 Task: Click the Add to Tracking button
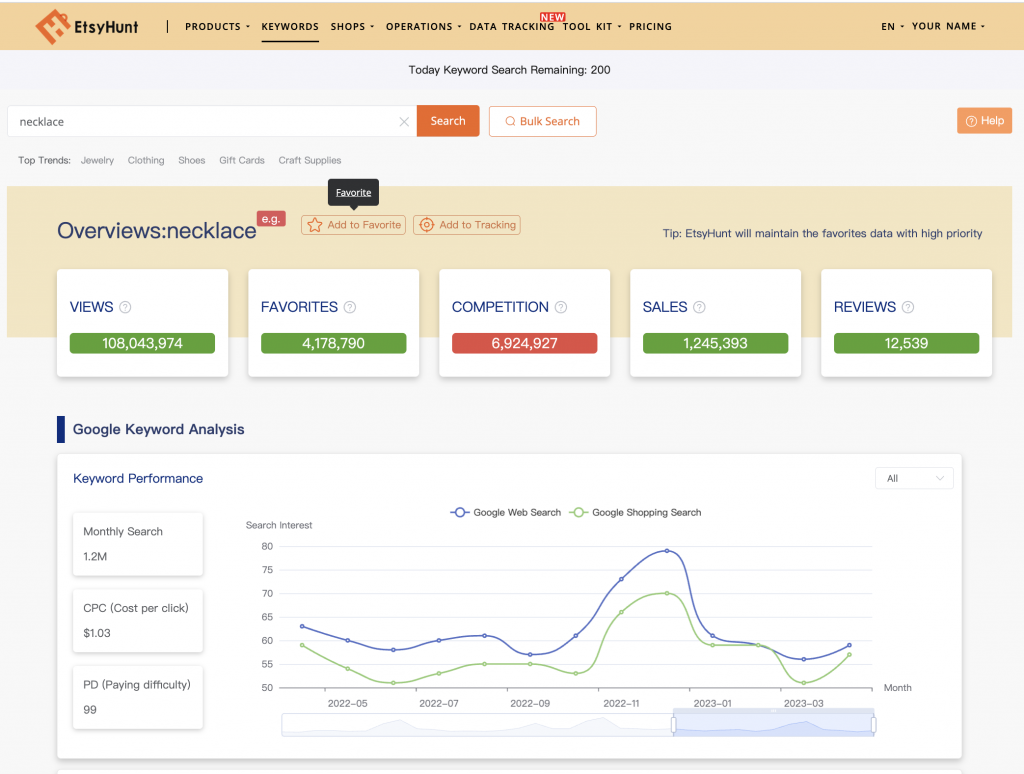[x=467, y=225]
